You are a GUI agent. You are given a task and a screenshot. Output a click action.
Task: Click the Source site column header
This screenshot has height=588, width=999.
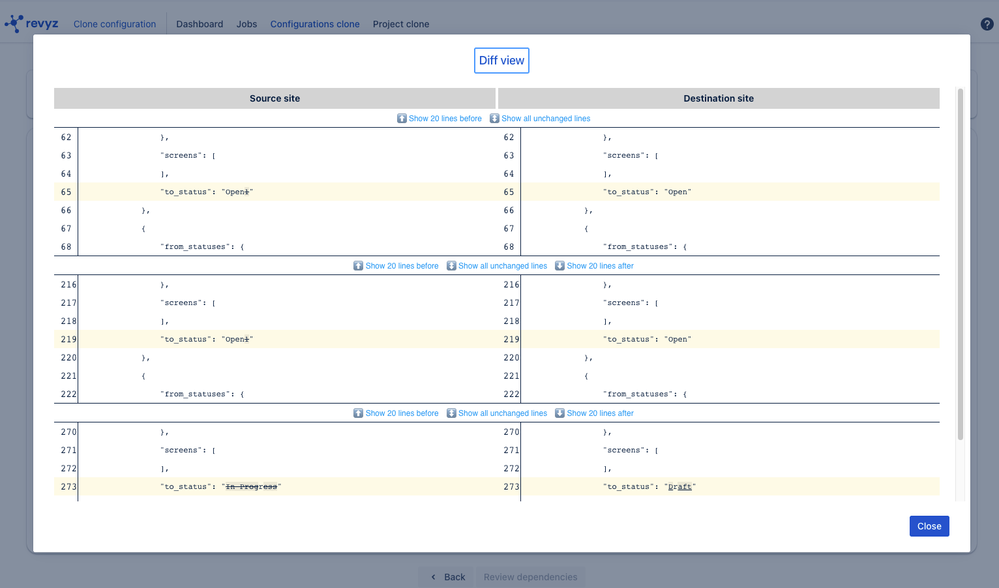[x=275, y=98]
